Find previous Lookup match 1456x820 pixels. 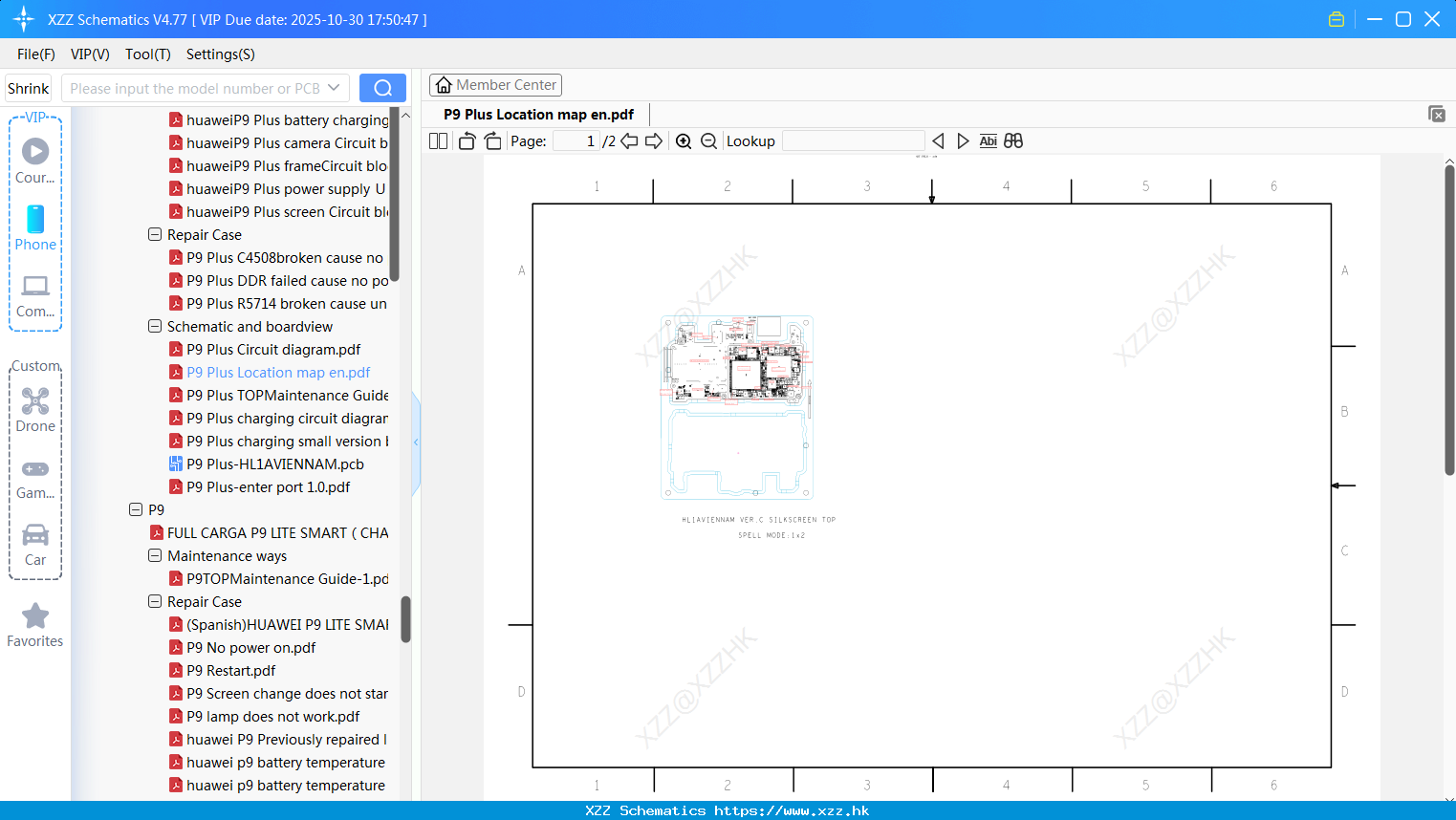click(x=938, y=141)
